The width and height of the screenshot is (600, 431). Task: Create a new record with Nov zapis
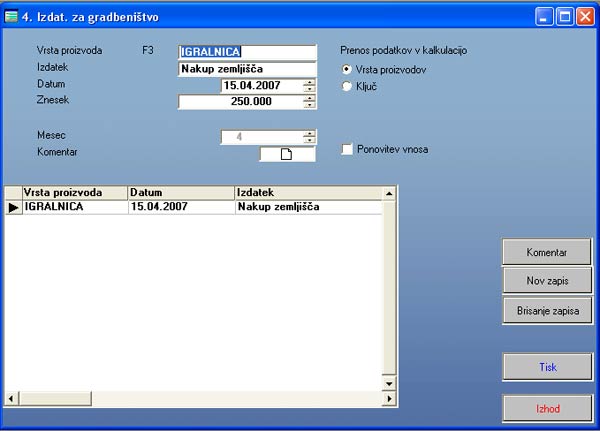coord(546,281)
